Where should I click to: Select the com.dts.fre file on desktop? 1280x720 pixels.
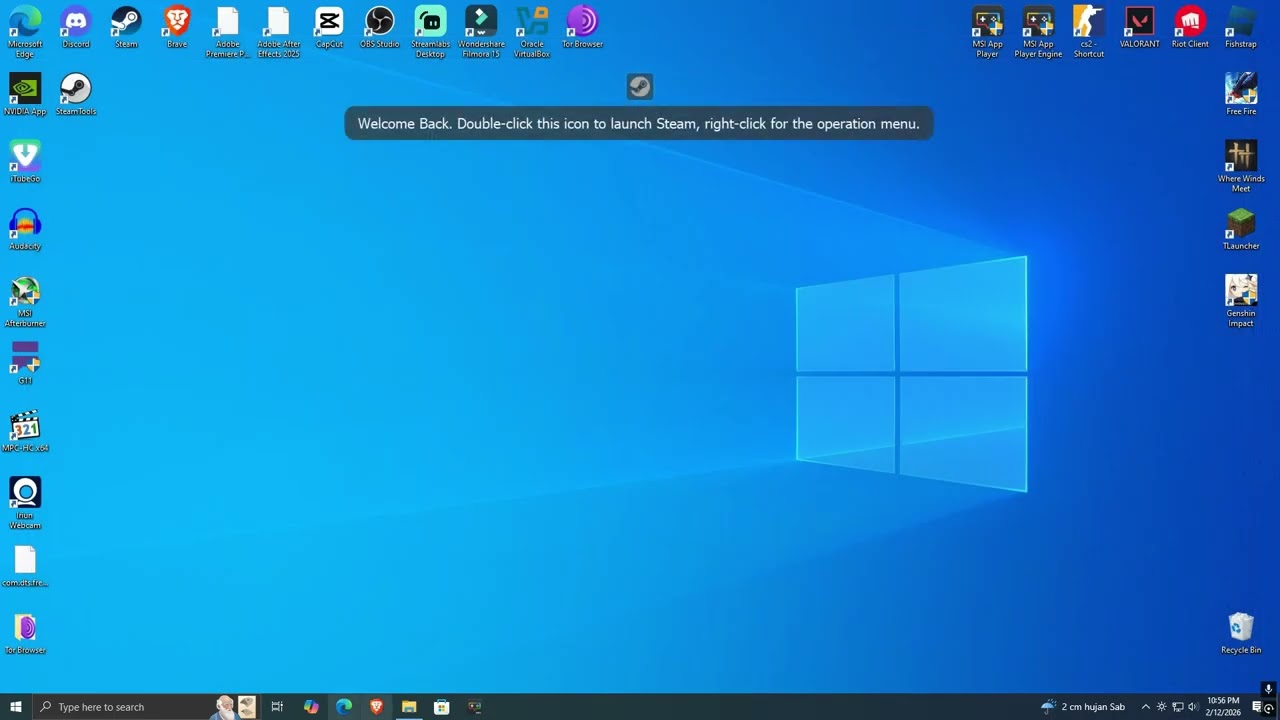point(25,567)
